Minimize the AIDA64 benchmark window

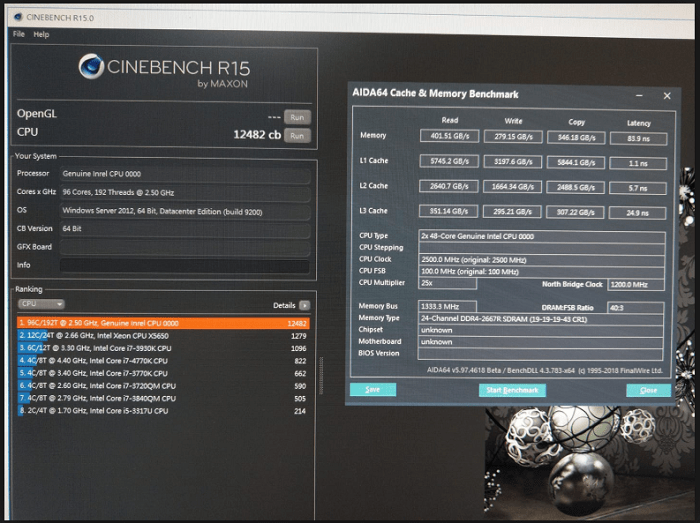point(639,95)
